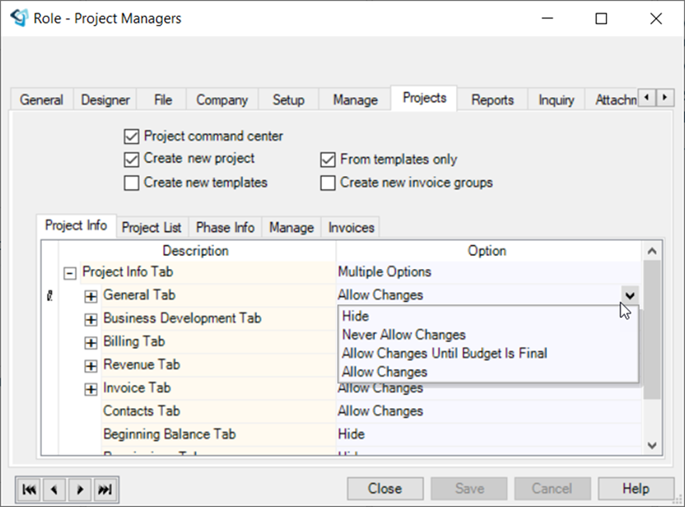Screen dimensions: 685x507
Task: Choose Never Allow Changes from list
Action: [x=403, y=335]
